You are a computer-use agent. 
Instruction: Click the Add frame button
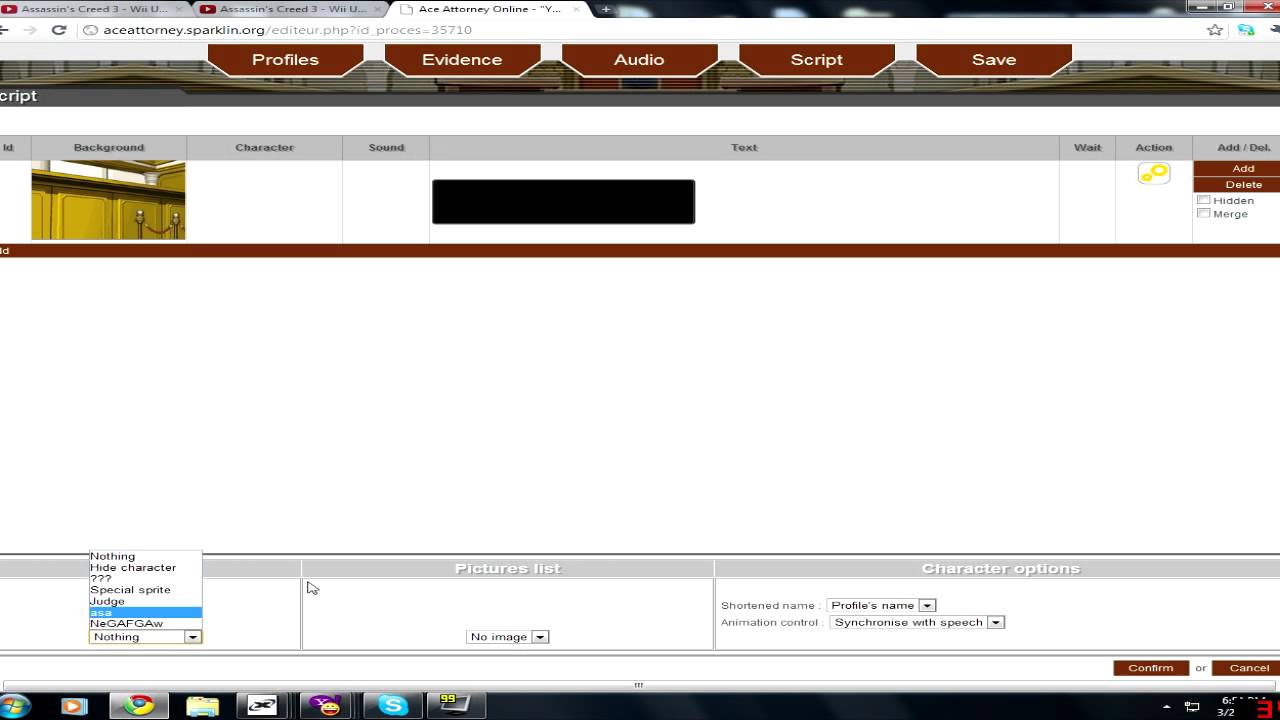[x=1243, y=169]
